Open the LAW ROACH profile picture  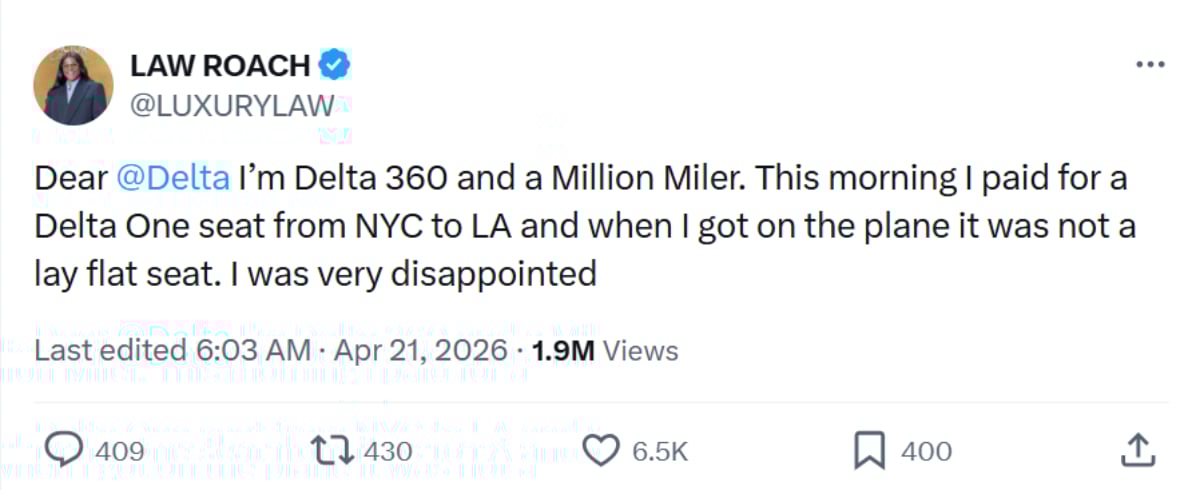tap(73, 85)
